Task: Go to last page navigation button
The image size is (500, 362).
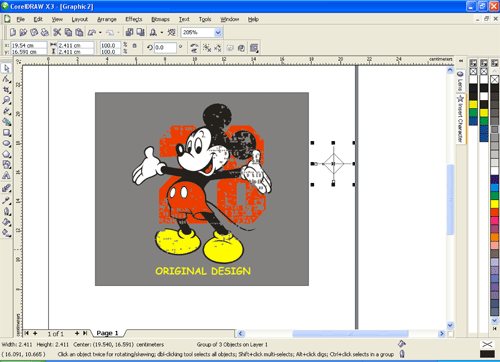Action: pos(85,333)
